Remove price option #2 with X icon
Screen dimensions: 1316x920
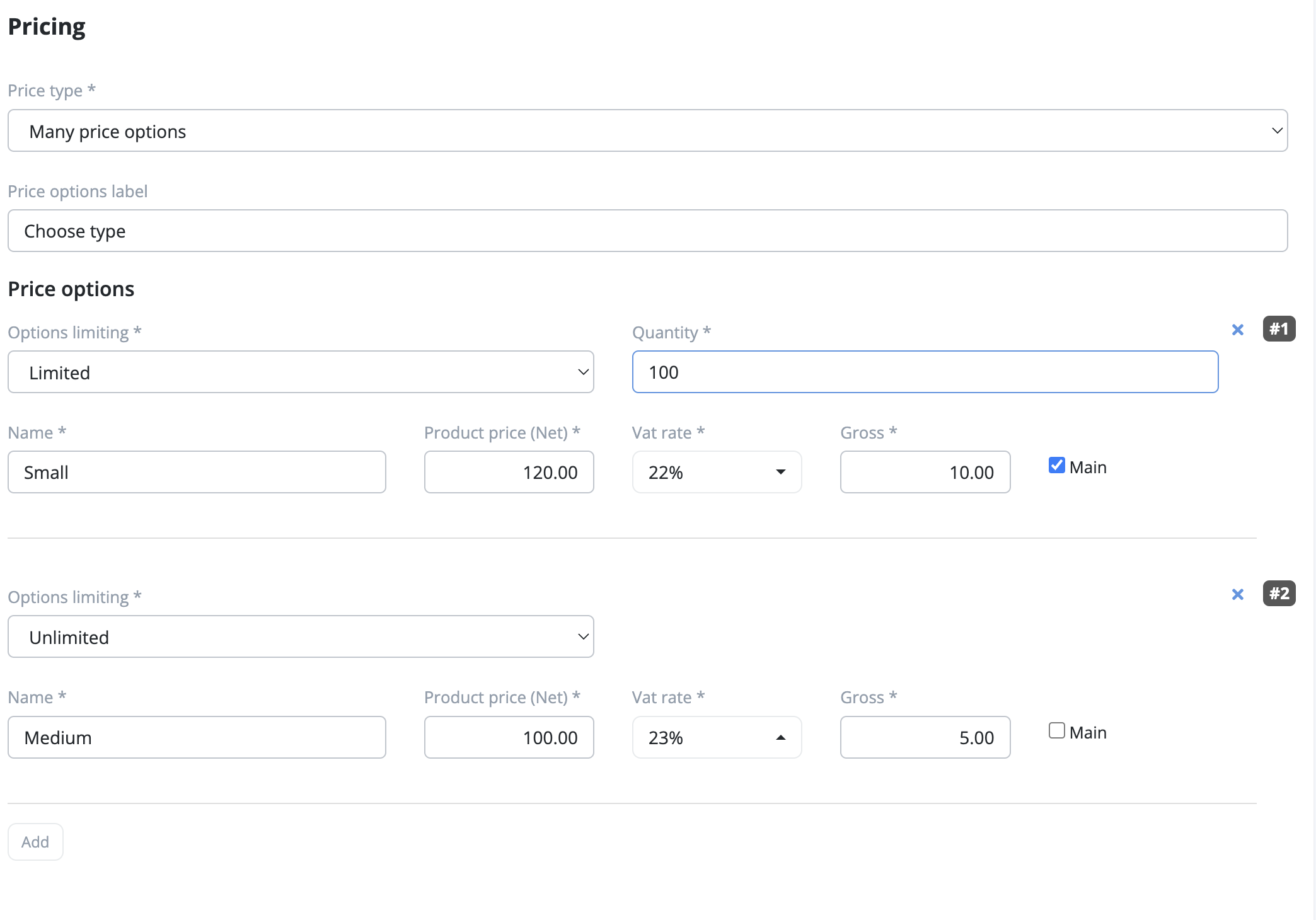[x=1237, y=594]
